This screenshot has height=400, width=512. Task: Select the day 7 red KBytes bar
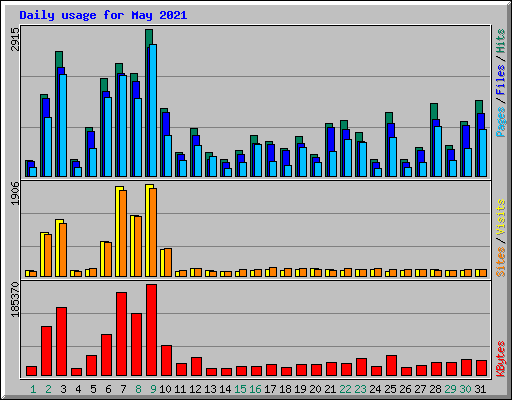coord(121,334)
